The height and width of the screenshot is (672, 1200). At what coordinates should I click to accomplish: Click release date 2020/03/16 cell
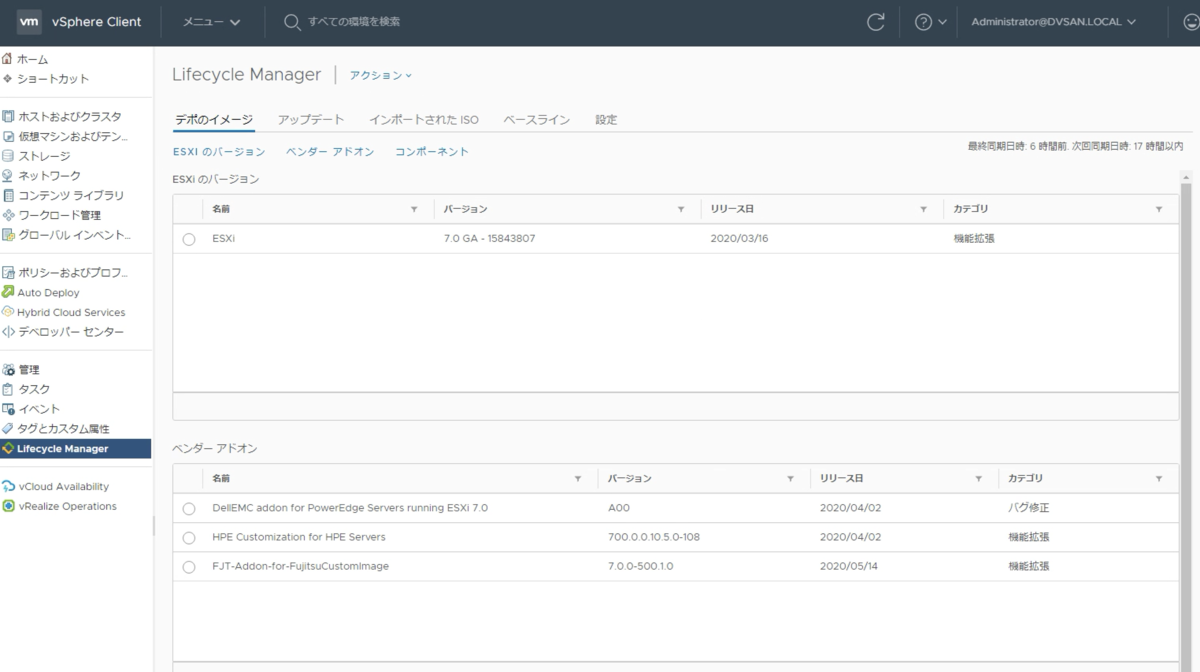click(x=738, y=239)
